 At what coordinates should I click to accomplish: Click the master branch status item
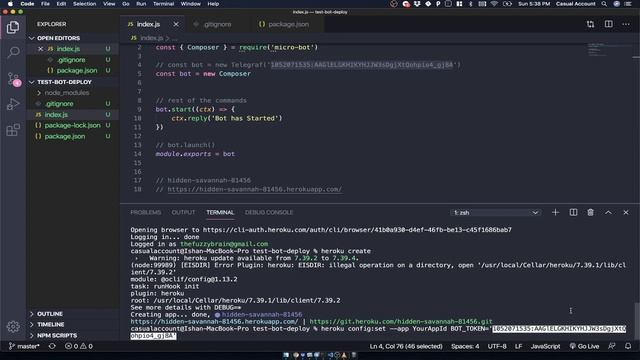(24, 346)
